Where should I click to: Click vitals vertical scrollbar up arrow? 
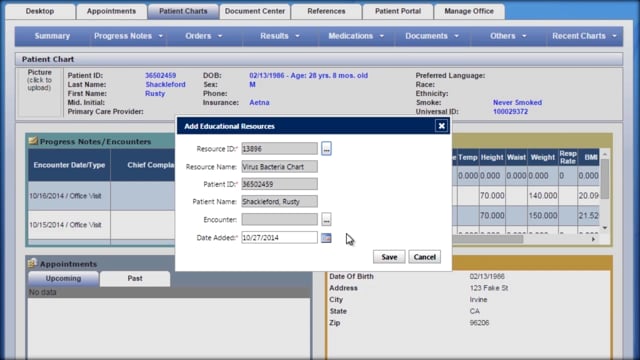pos(605,154)
